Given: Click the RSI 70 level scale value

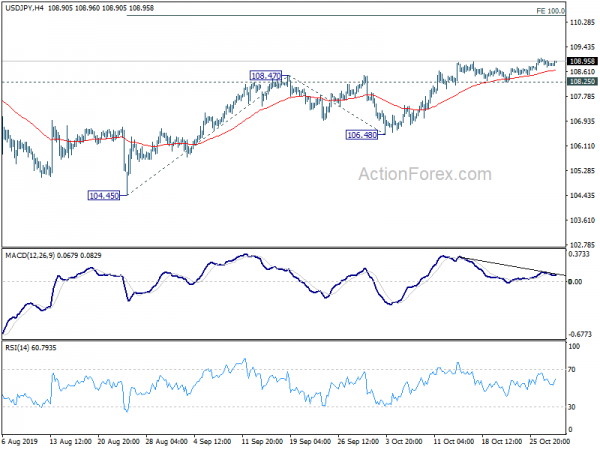Looking at the screenshot, I should click(574, 370).
